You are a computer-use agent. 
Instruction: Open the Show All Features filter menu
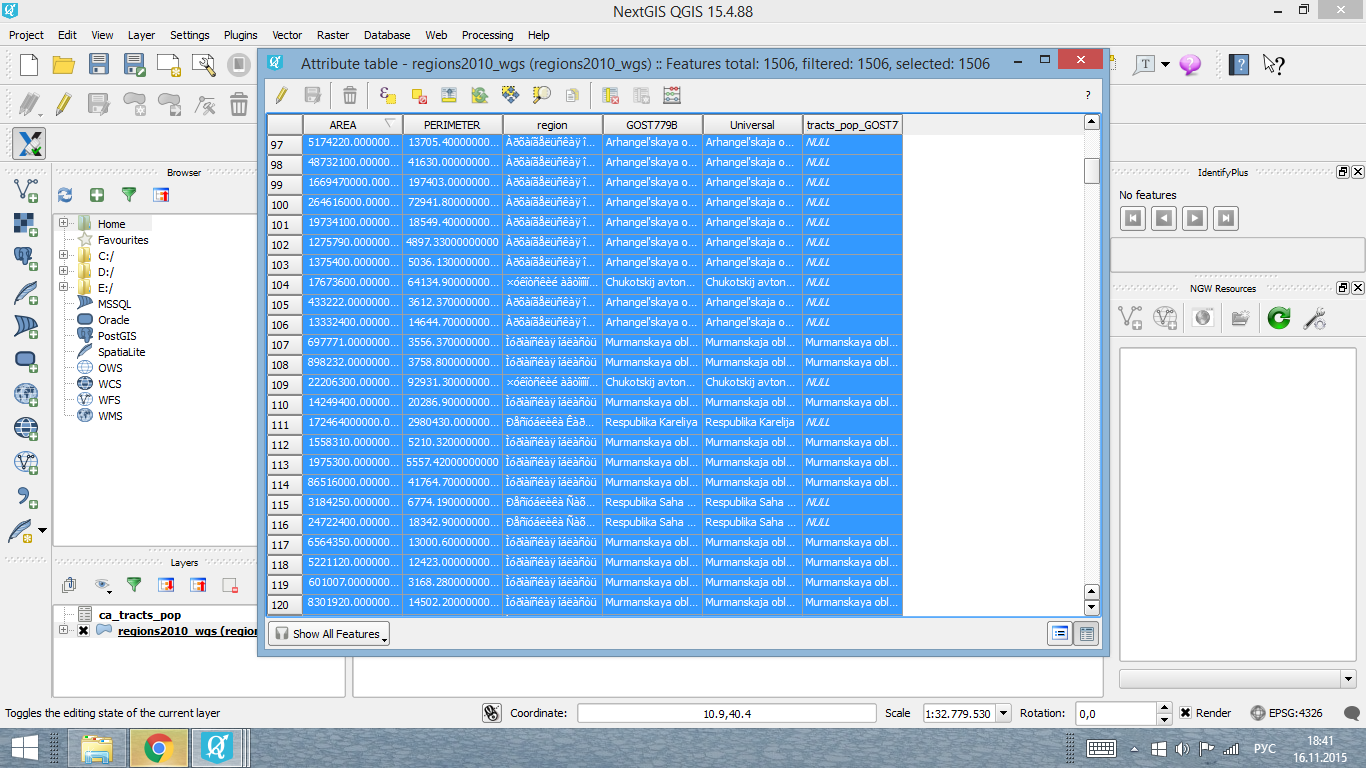coord(327,633)
